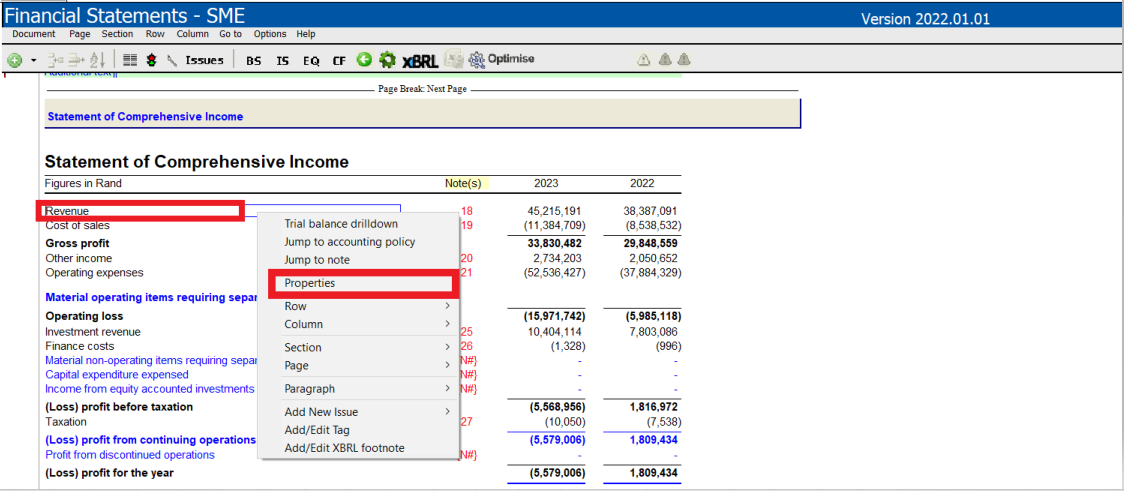Viewport: 1124px width, 491px height.
Task: Jump to BS balance sheet shortcut
Action: [254, 60]
